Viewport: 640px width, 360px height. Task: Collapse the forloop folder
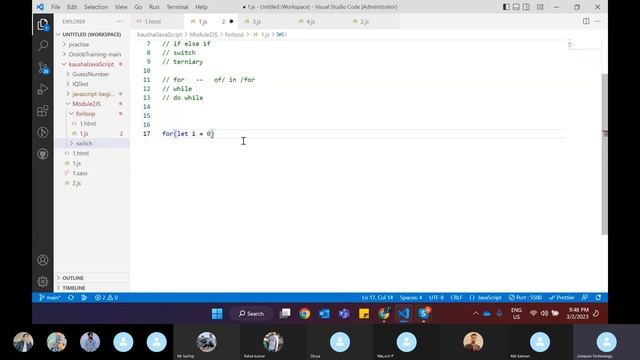tap(85, 113)
